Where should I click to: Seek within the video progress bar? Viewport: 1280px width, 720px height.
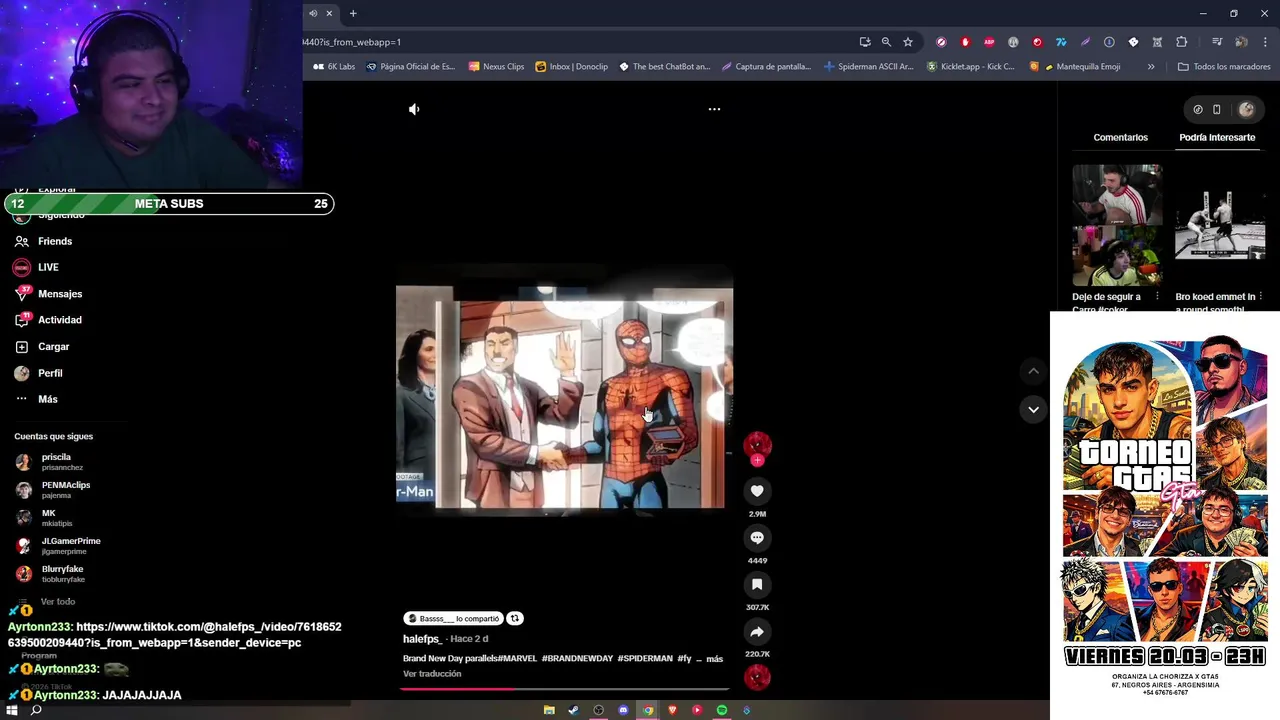[565, 688]
